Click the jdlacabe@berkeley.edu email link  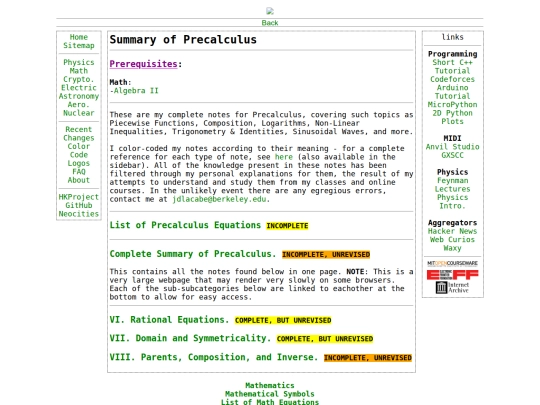(x=219, y=199)
